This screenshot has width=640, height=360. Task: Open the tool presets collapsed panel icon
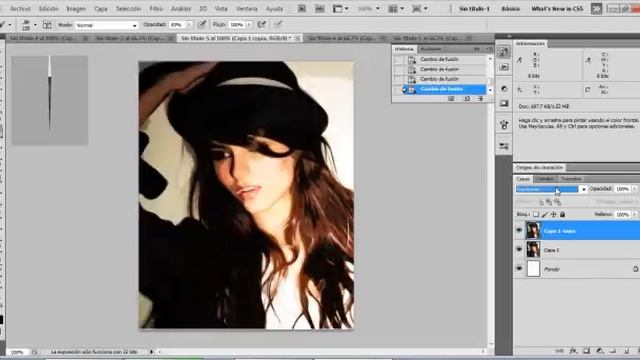504,146
